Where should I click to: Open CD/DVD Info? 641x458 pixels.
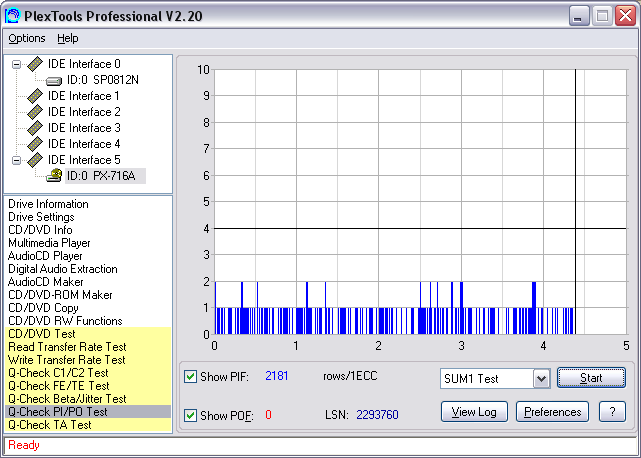pos(40,230)
